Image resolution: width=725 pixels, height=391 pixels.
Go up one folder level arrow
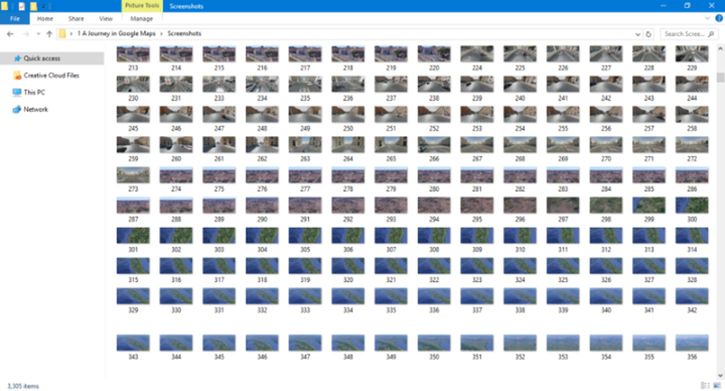click(49, 34)
